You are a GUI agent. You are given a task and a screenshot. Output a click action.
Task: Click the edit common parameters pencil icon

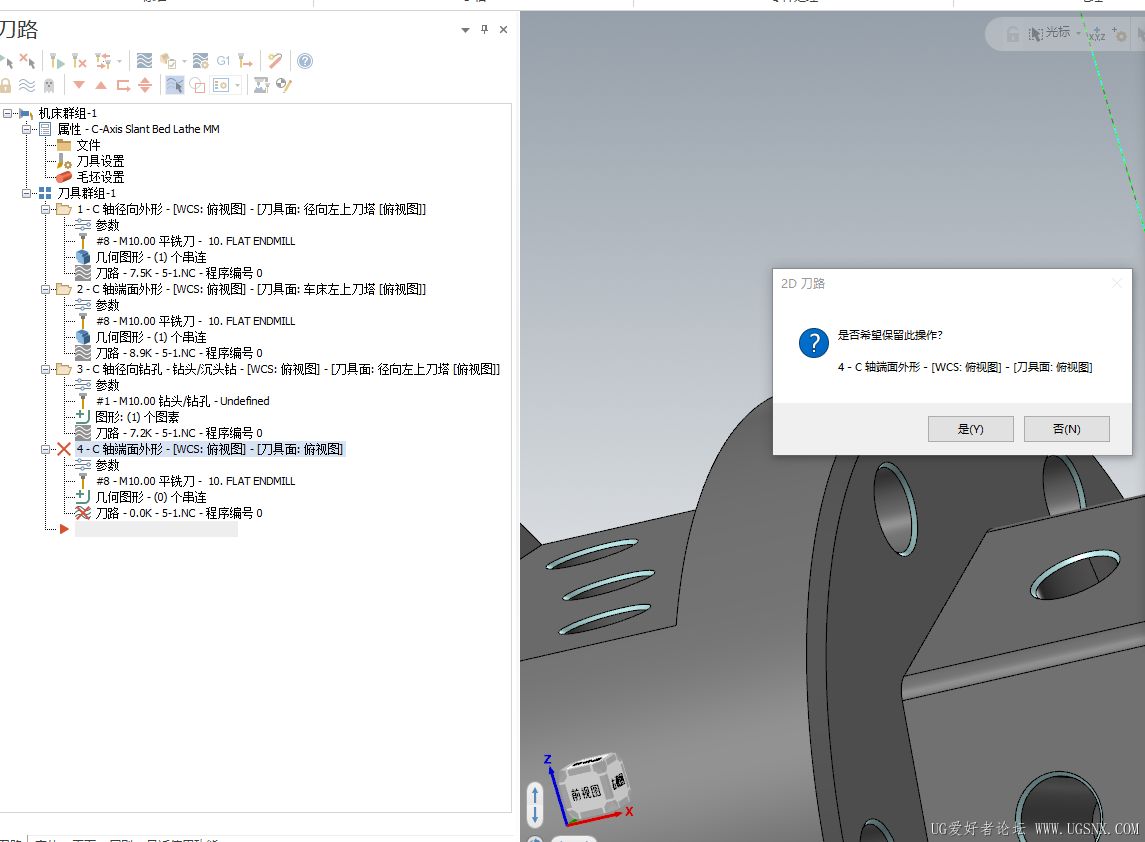(x=284, y=85)
